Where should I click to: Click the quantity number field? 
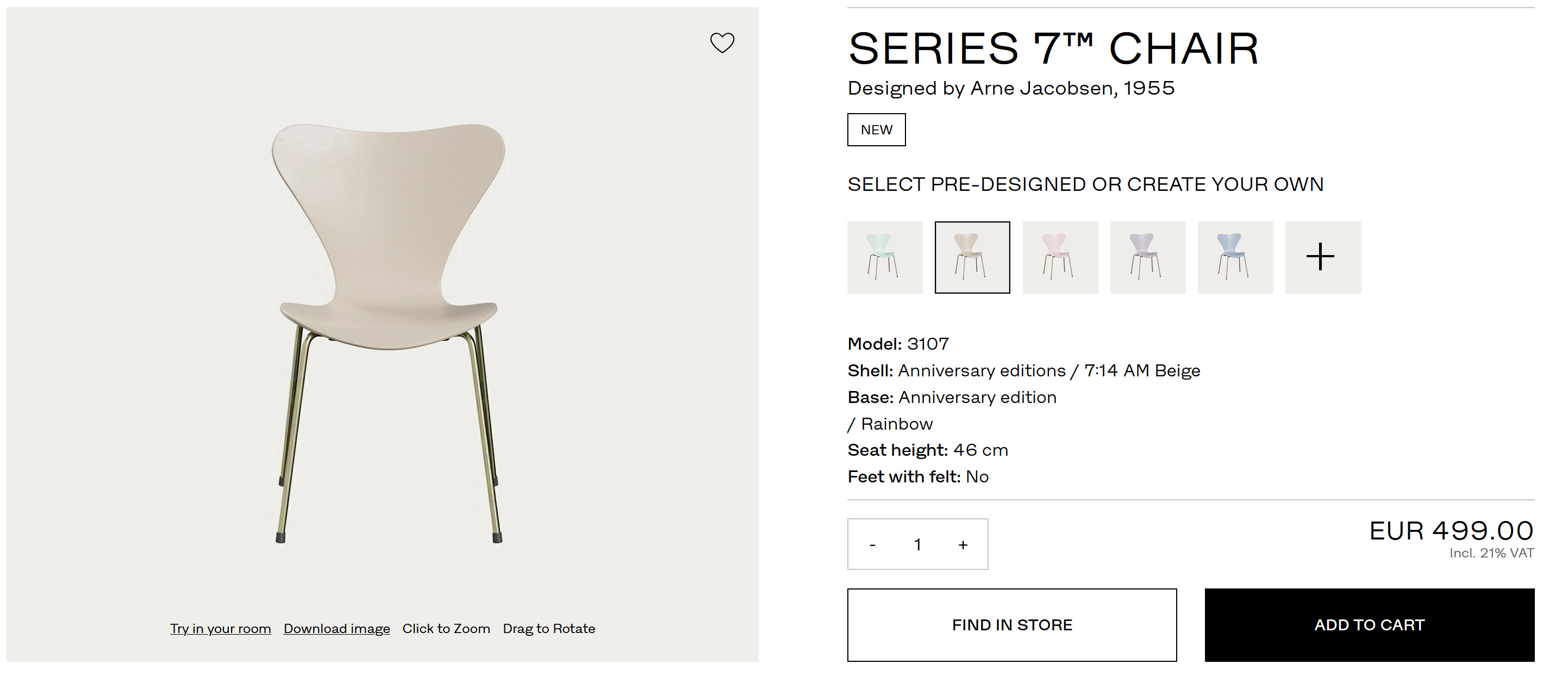(x=917, y=545)
